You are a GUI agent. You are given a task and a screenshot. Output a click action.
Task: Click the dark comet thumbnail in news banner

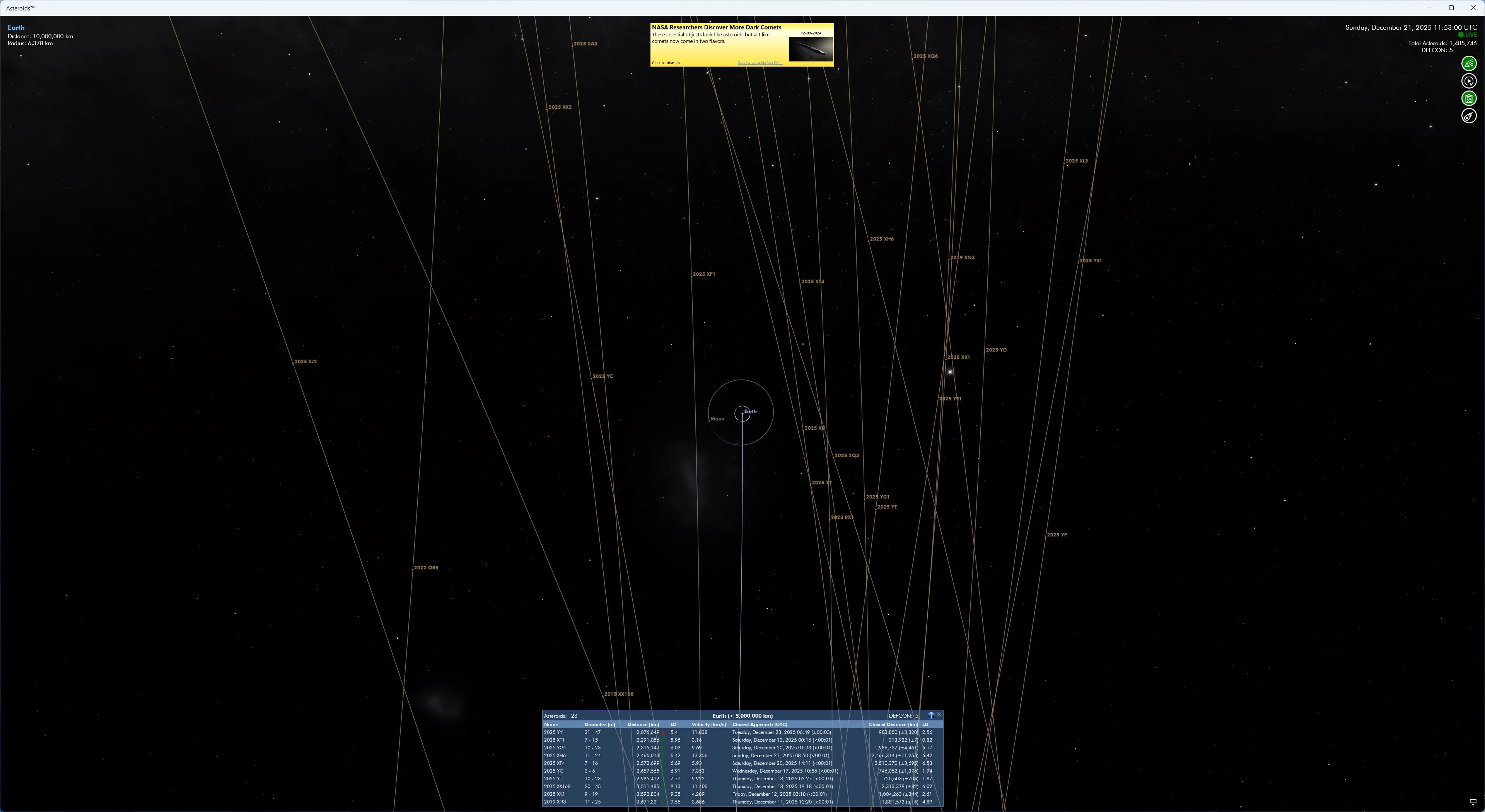coord(811,49)
